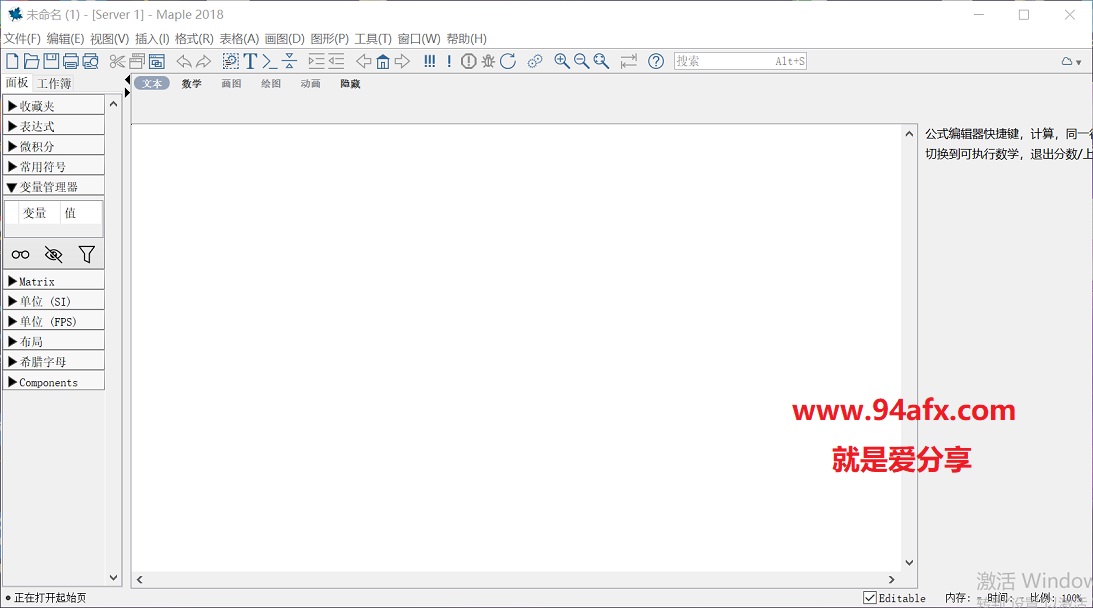Indent the selection with the indent icon

click(x=316, y=61)
